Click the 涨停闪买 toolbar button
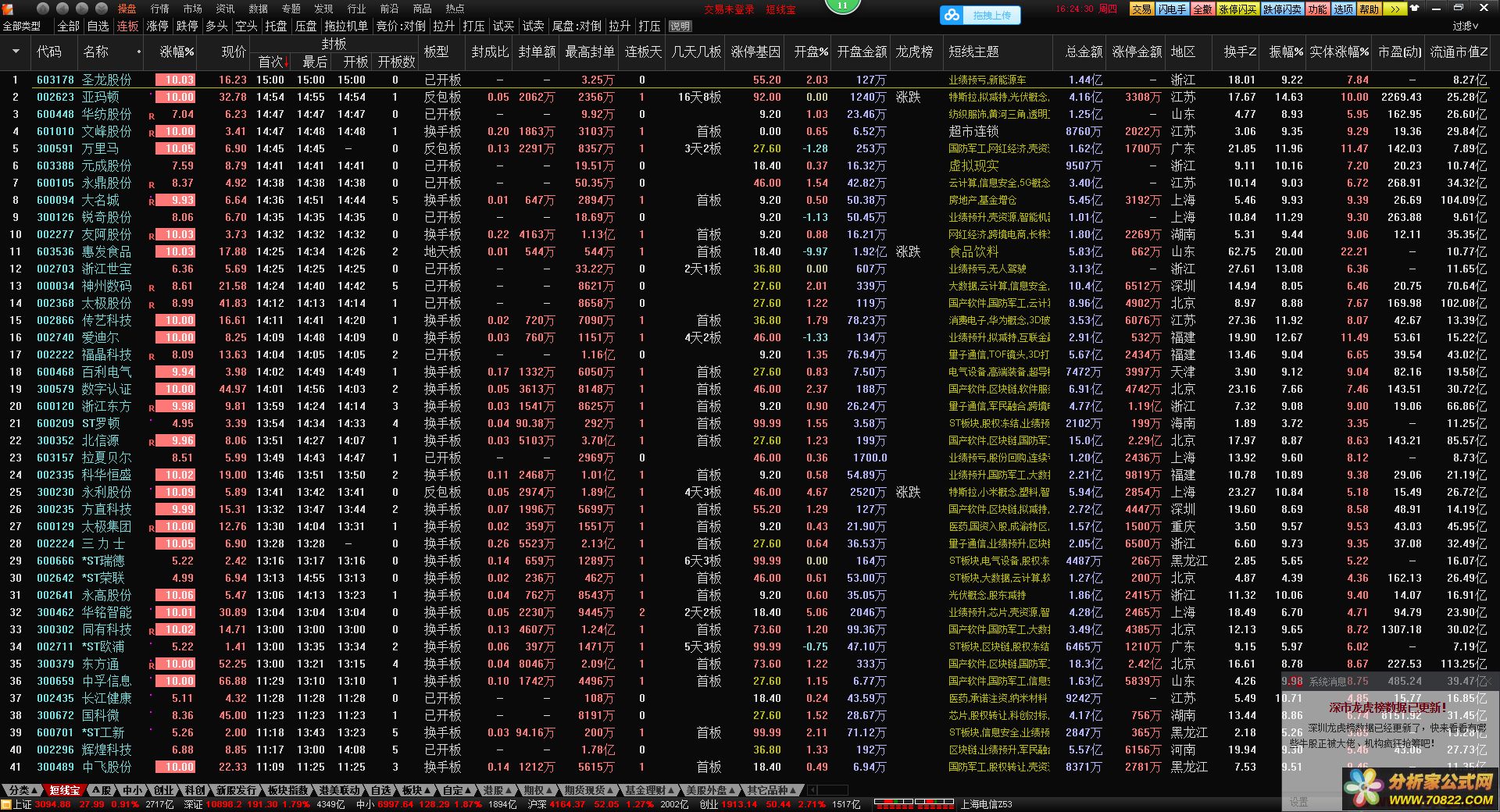This screenshot has height=812, width=1500. point(1237,9)
